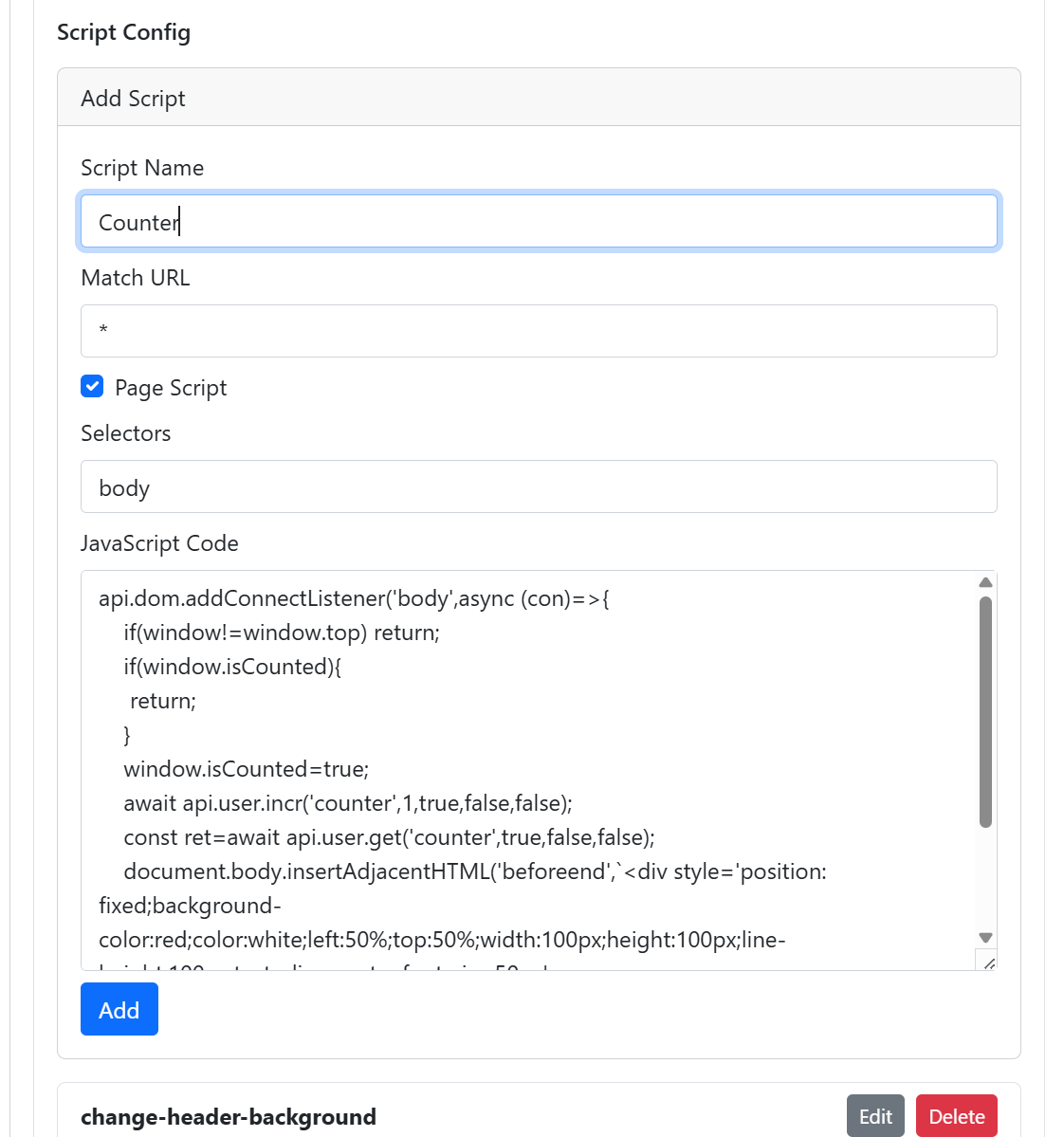Click the Page Script label text
This screenshot has width=1064, height=1137.
171,388
